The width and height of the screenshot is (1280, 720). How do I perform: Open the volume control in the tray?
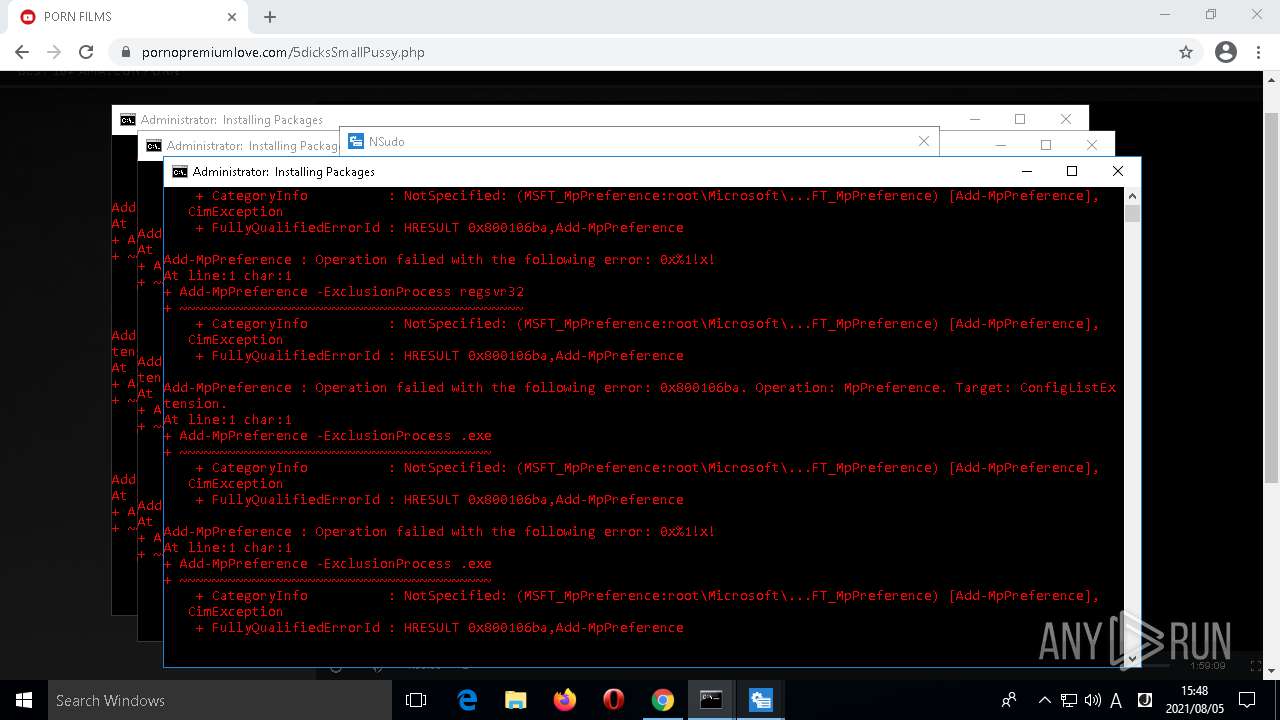(x=1093, y=700)
